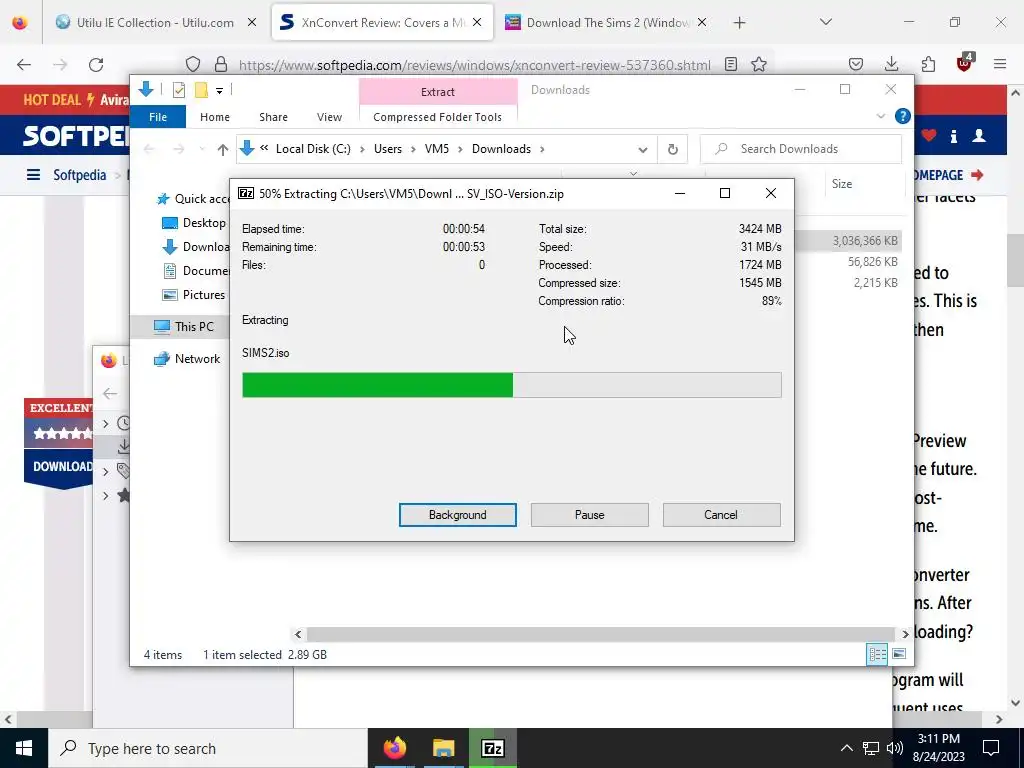
Task: Open Pictures in navigation pane
Action: tap(195, 295)
